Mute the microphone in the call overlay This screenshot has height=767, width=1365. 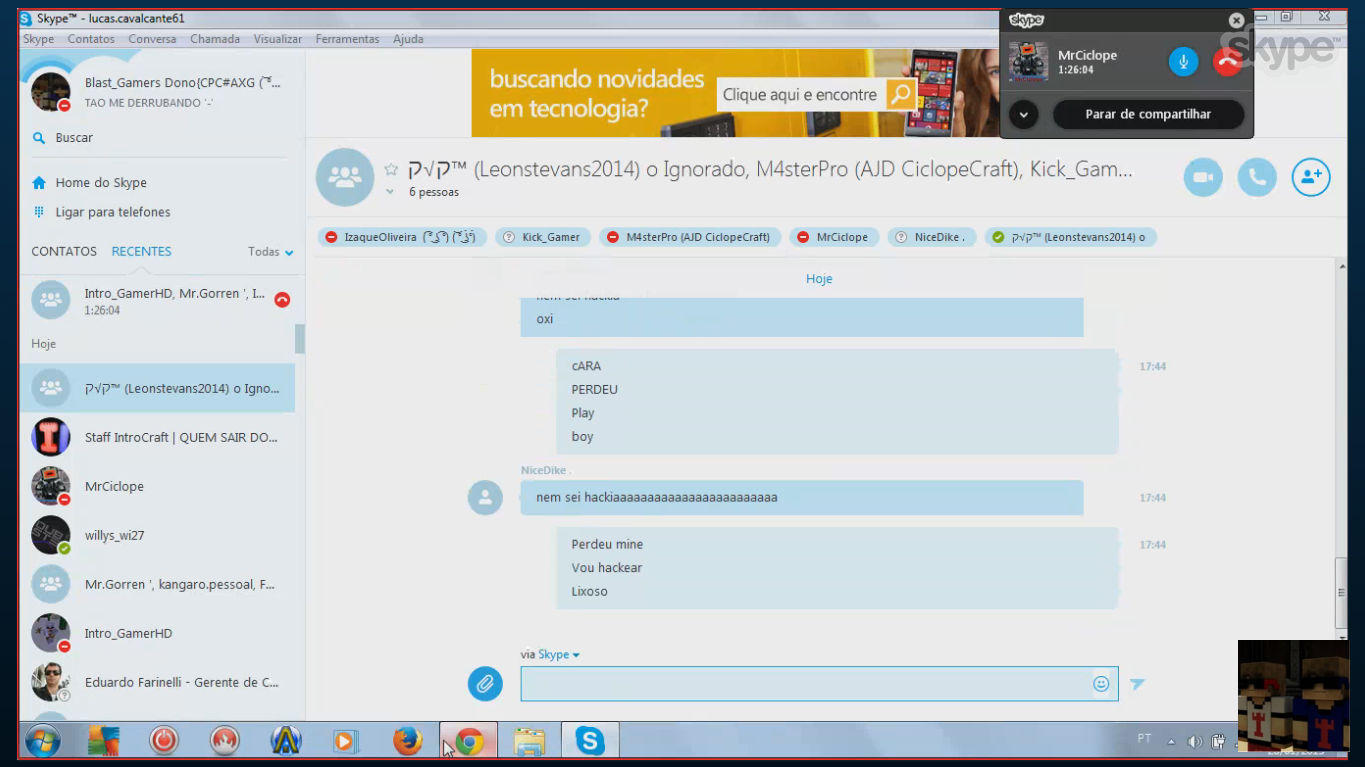1183,62
